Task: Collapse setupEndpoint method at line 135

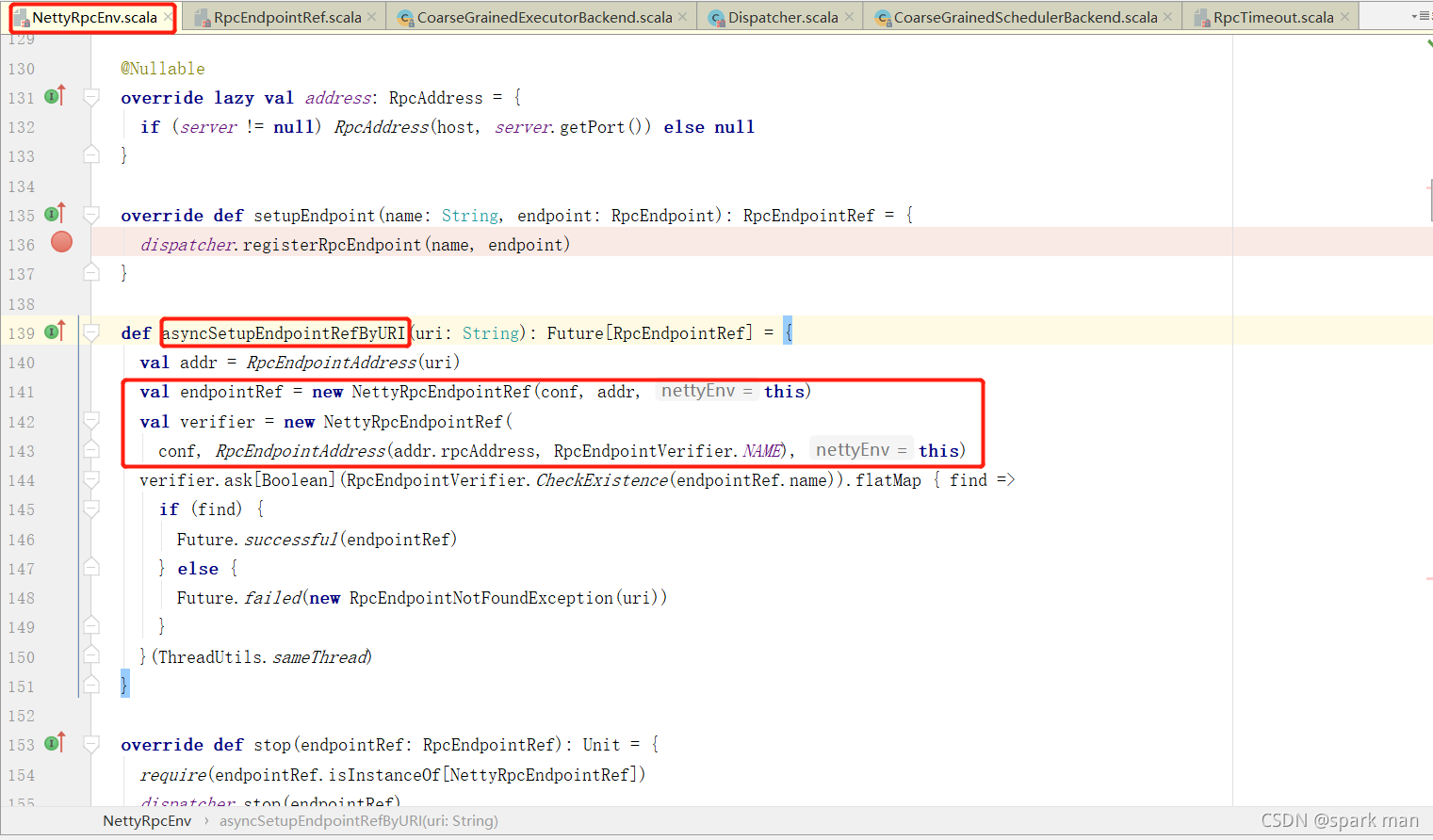Action: click(x=91, y=215)
